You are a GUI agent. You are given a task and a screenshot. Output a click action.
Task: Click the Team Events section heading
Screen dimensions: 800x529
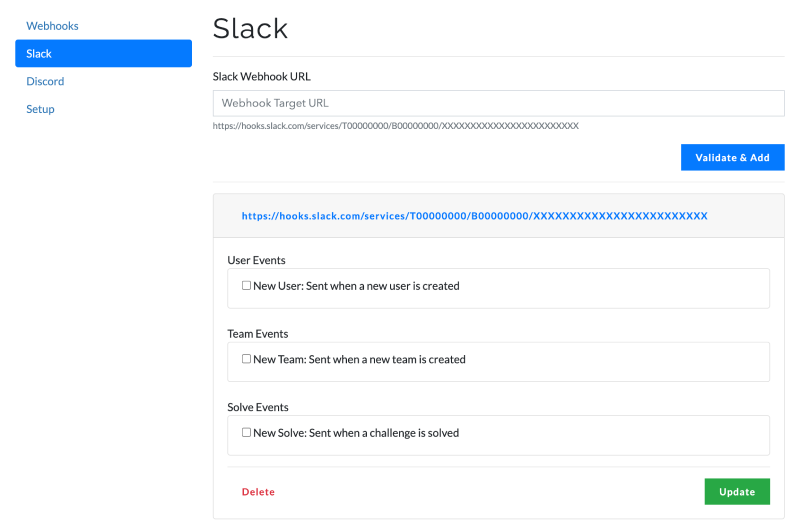(x=257, y=334)
